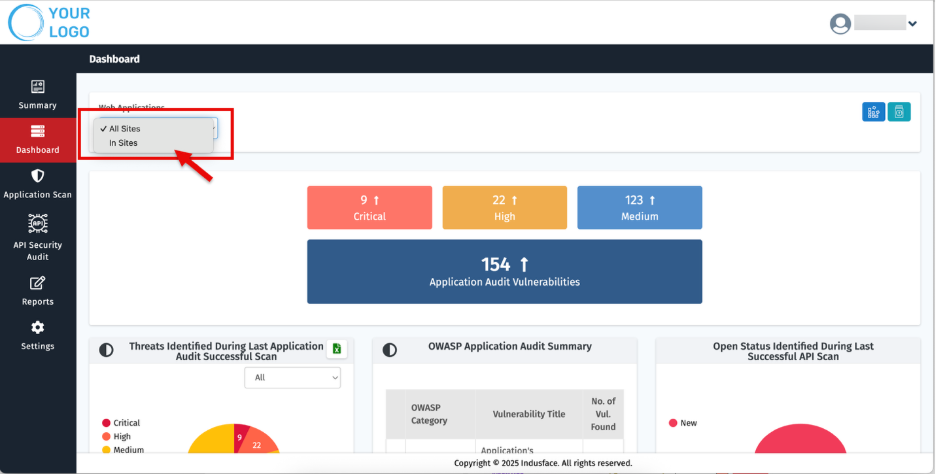Toggle contrast icon on OWASP Audit Summary
This screenshot has width=936, height=474.
[x=390, y=350]
